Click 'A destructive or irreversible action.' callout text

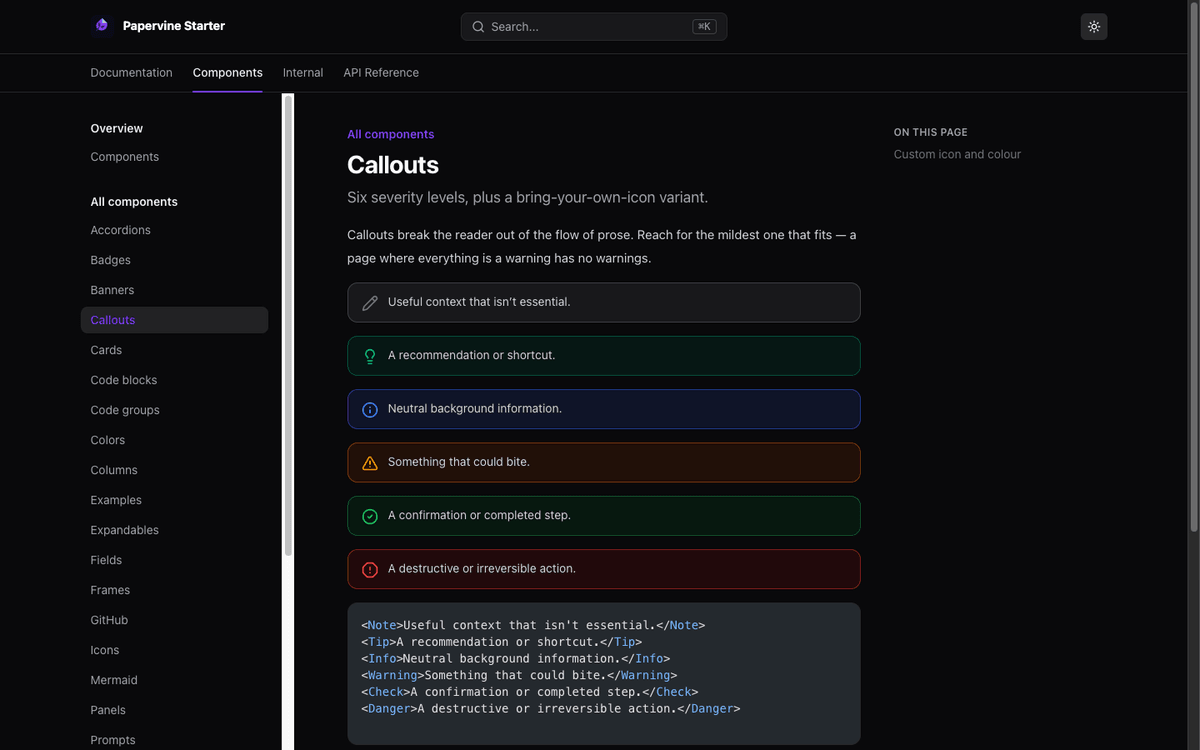tap(482, 569)
